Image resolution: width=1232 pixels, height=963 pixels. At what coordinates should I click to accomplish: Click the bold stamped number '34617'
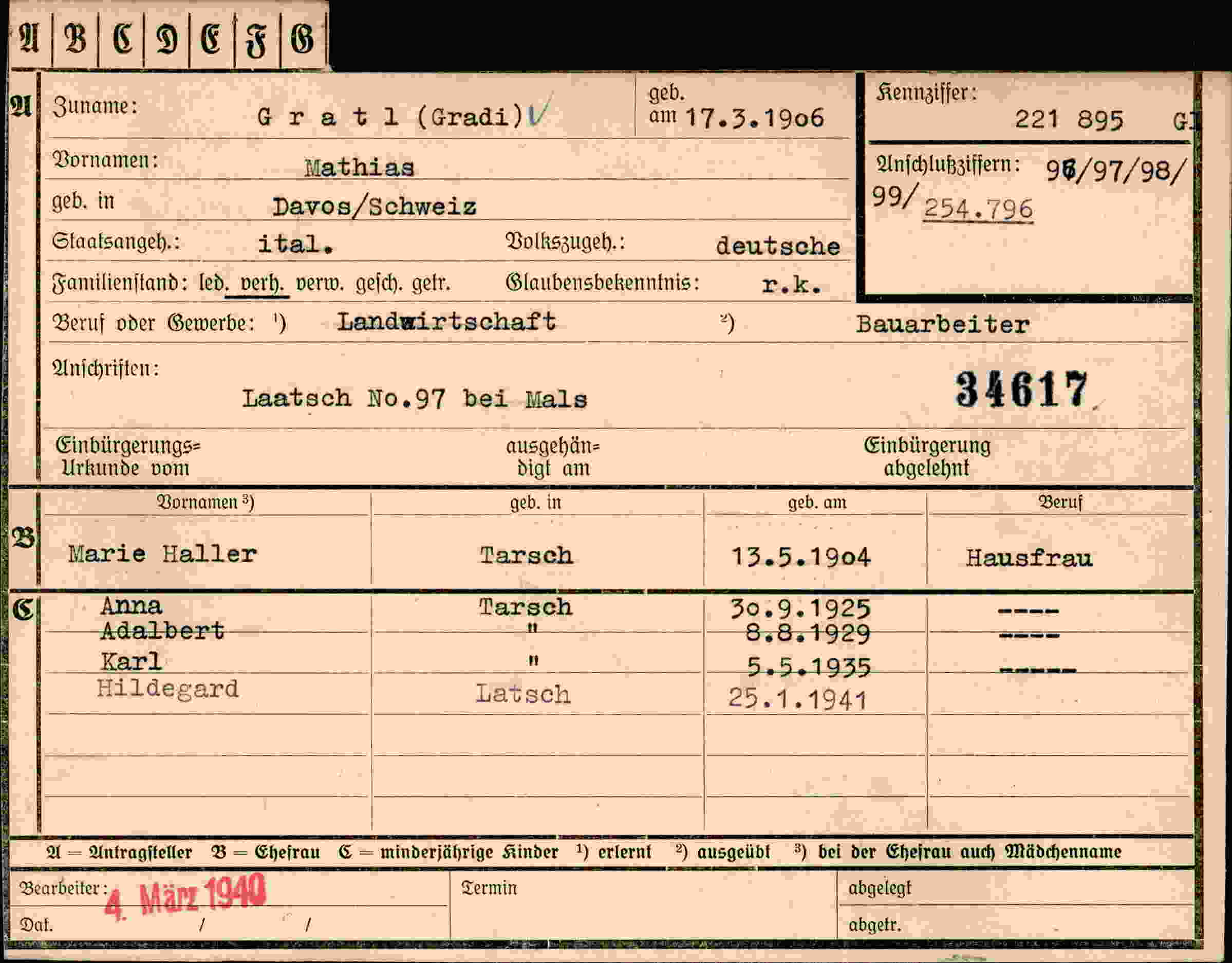(1021, 390)
